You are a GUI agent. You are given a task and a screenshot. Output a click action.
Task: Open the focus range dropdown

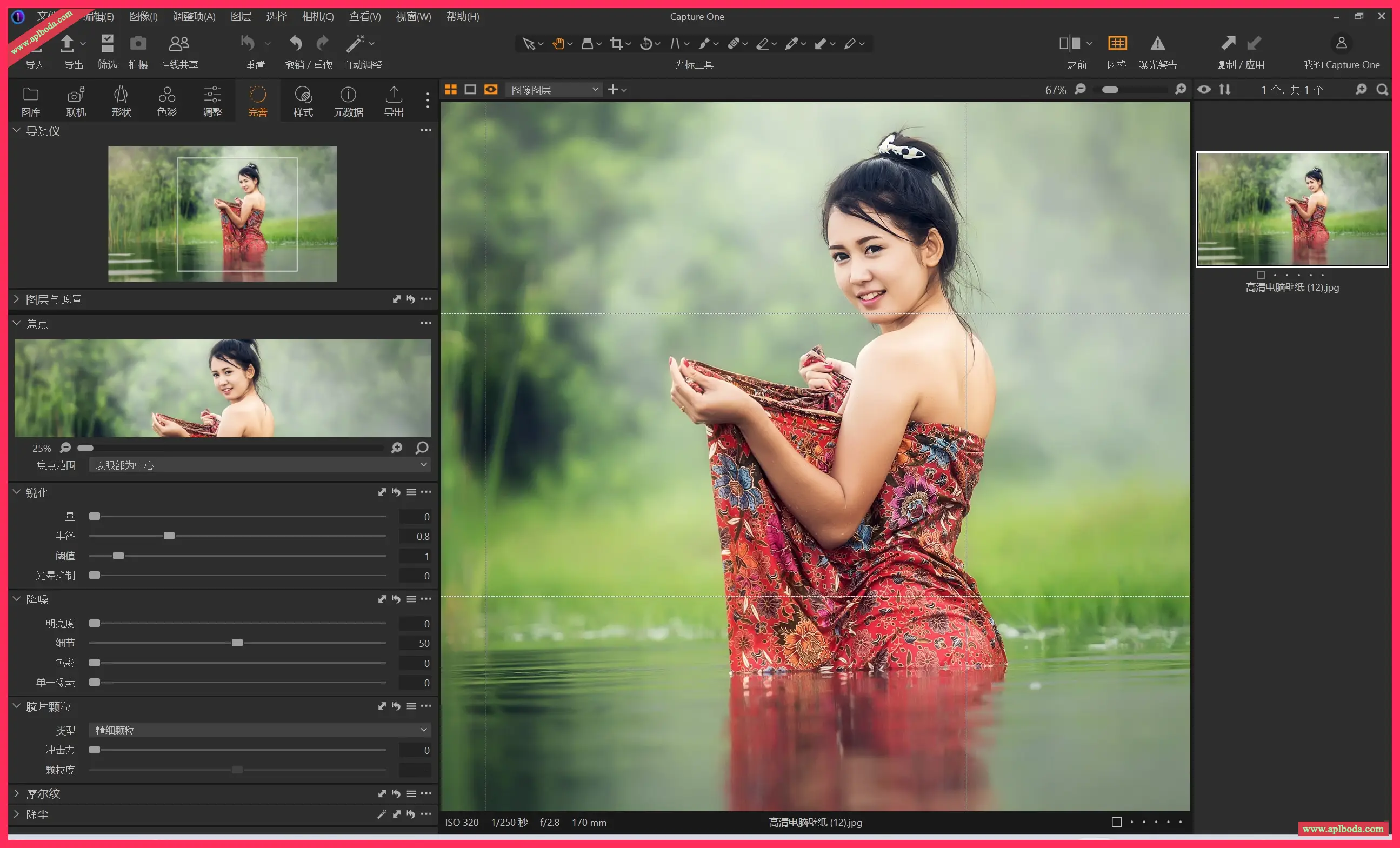259,465
